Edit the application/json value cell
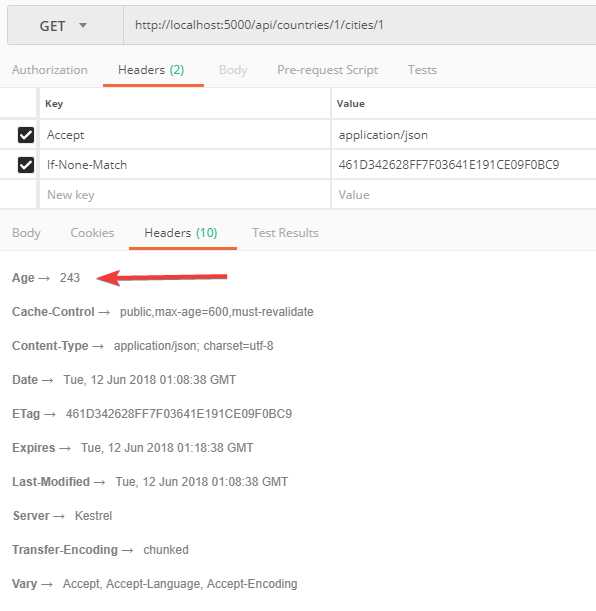This screenshot has width=596, height=611. click(x=464, y=135)
